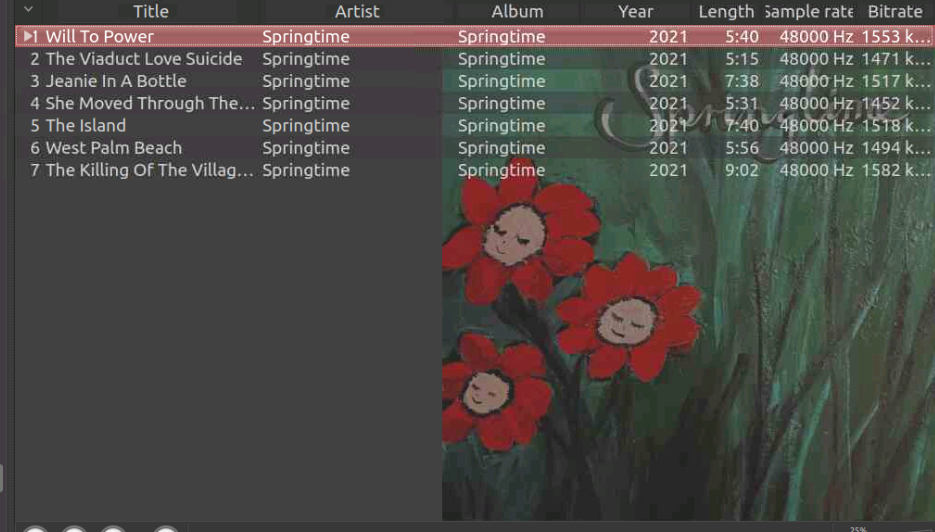Click the Artist cell of Jeanie In A Bottle
935x532 pixels.
[x=306, y=81]
